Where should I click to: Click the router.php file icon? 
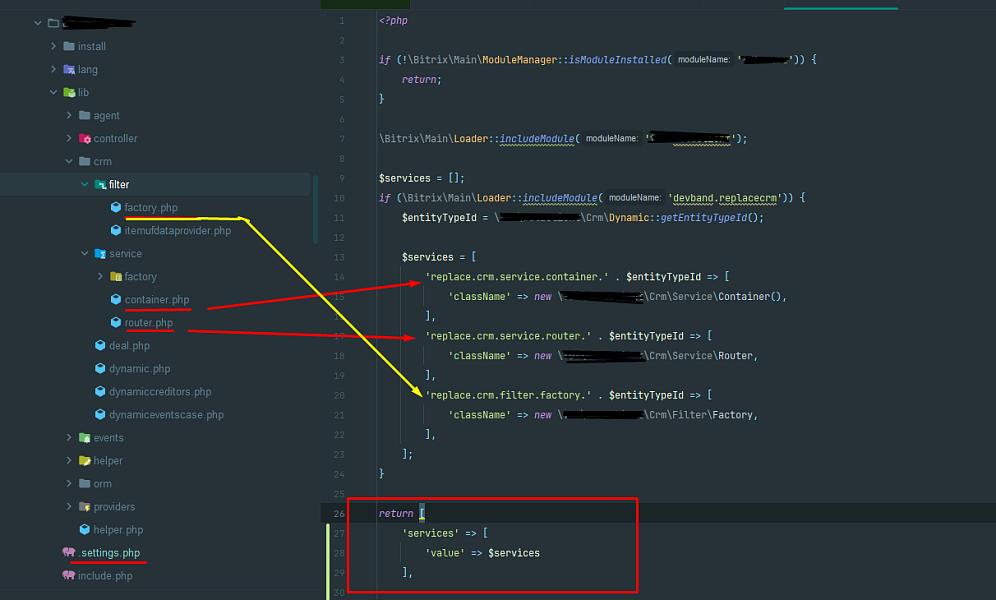115,322
